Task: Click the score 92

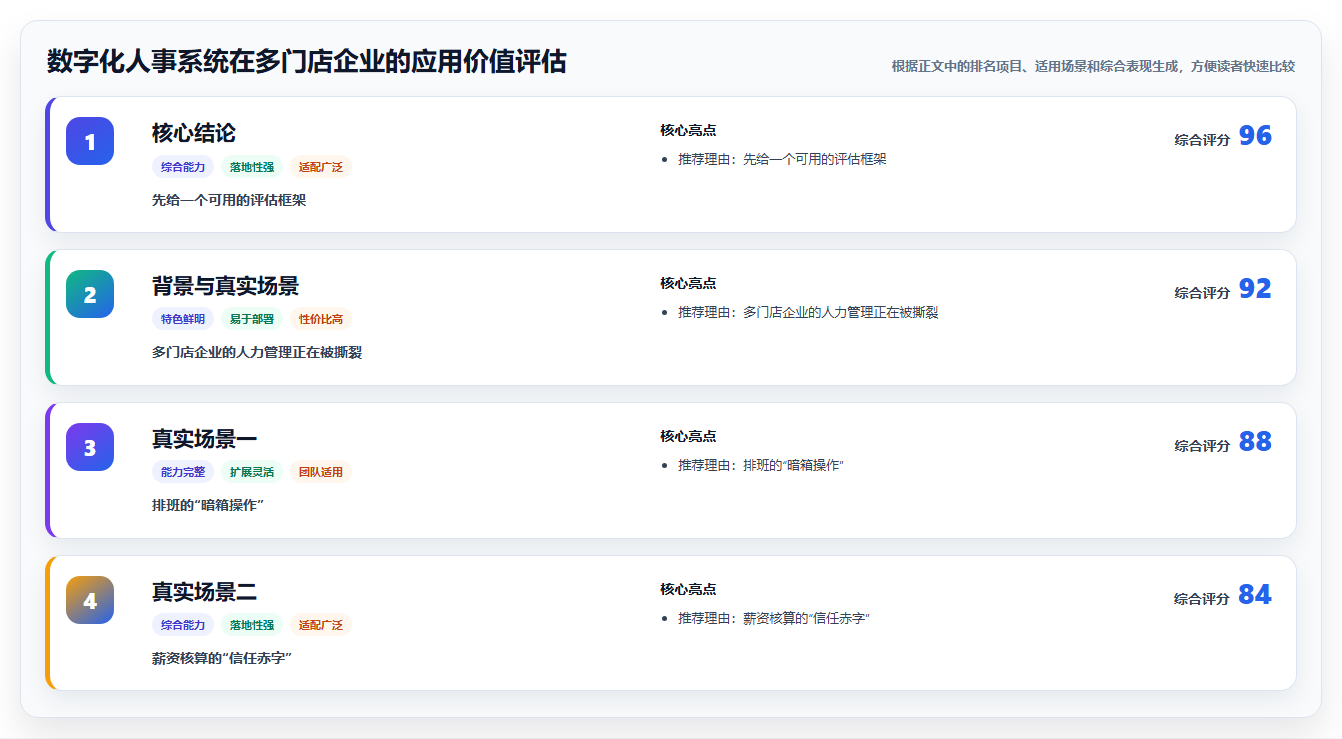Action: (x=1255, y=289)
